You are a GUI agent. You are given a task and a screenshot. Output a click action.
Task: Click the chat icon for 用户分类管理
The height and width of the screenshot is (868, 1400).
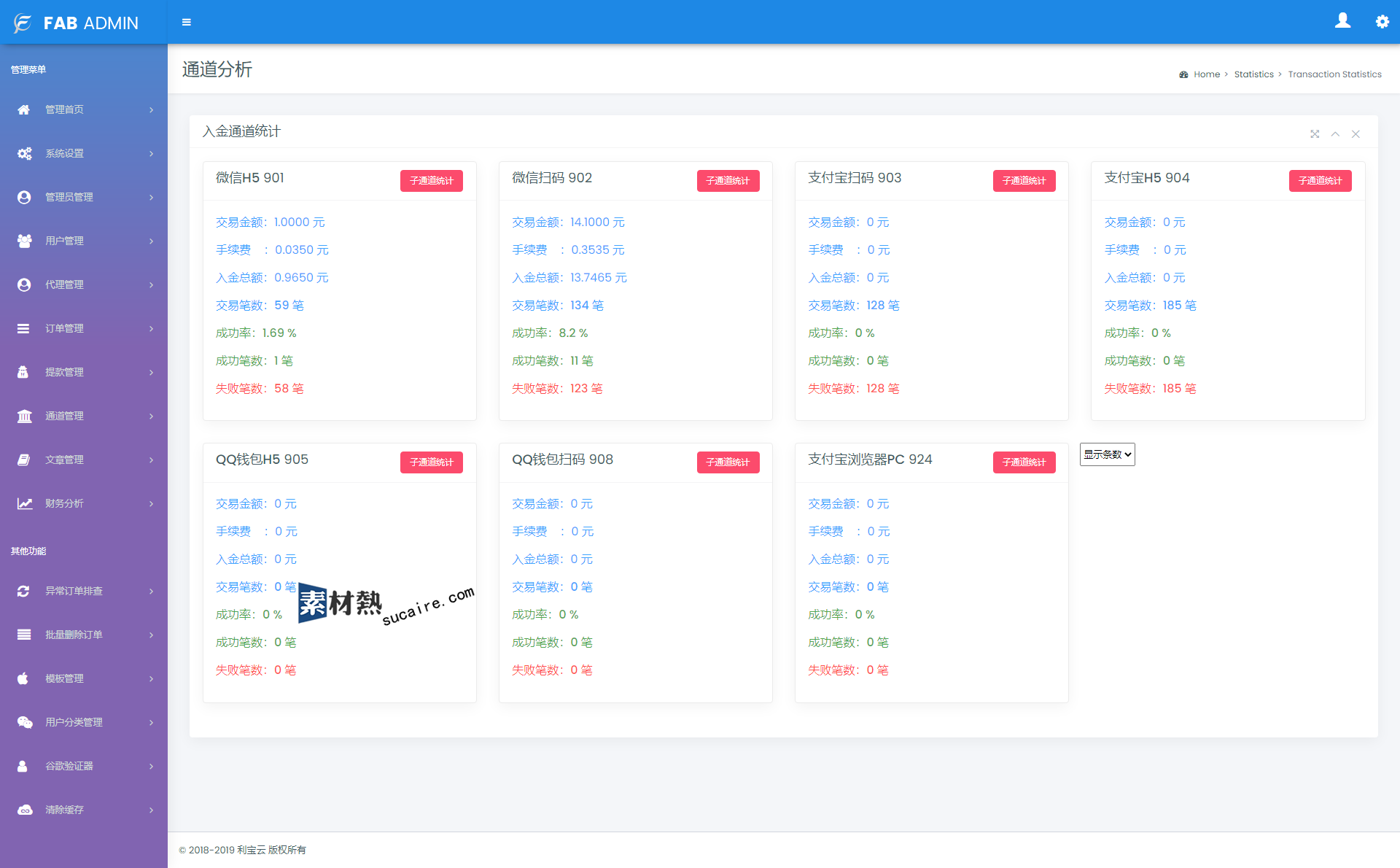click(x=25, y=722)
